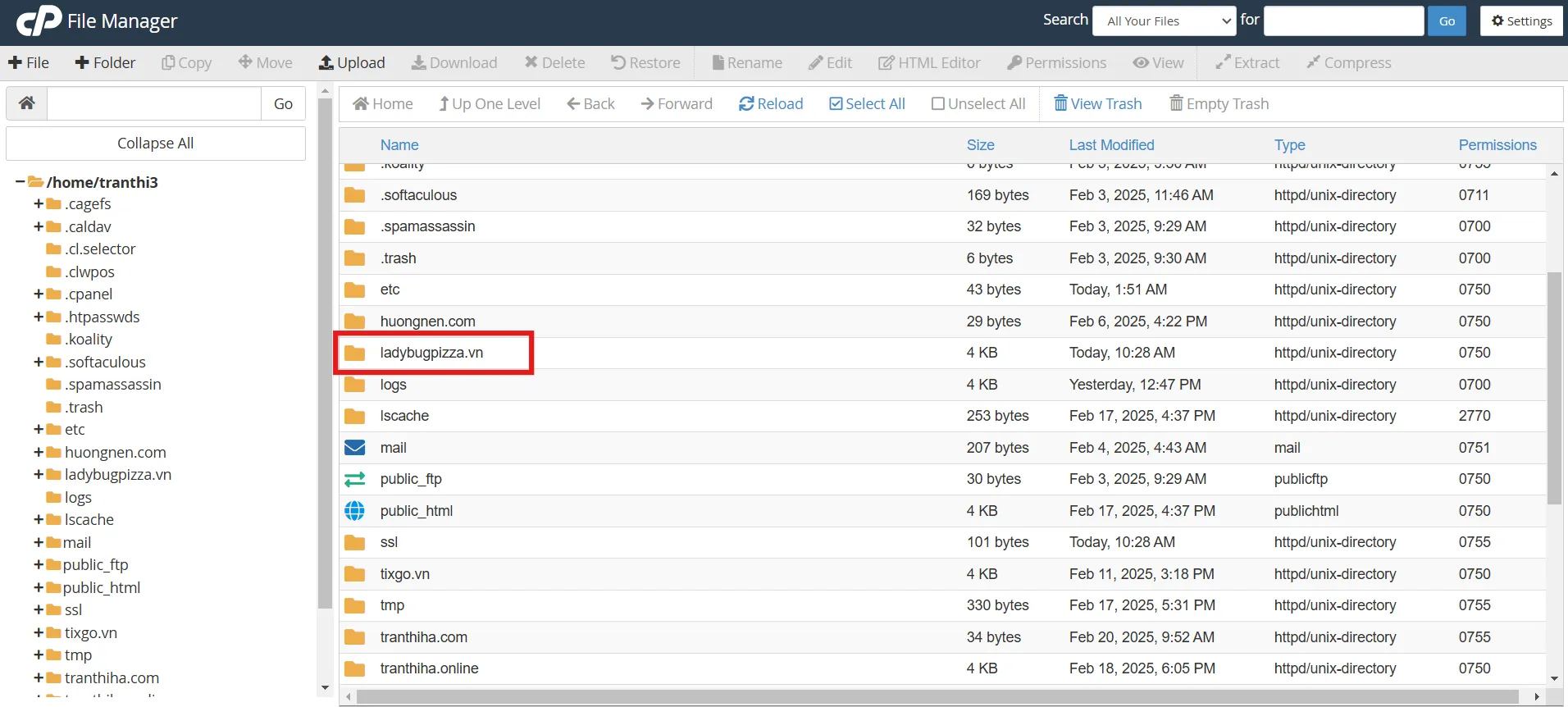Click the View eye button
The width and height of the screenshot is (1568, 707).
pos(1158,62)
